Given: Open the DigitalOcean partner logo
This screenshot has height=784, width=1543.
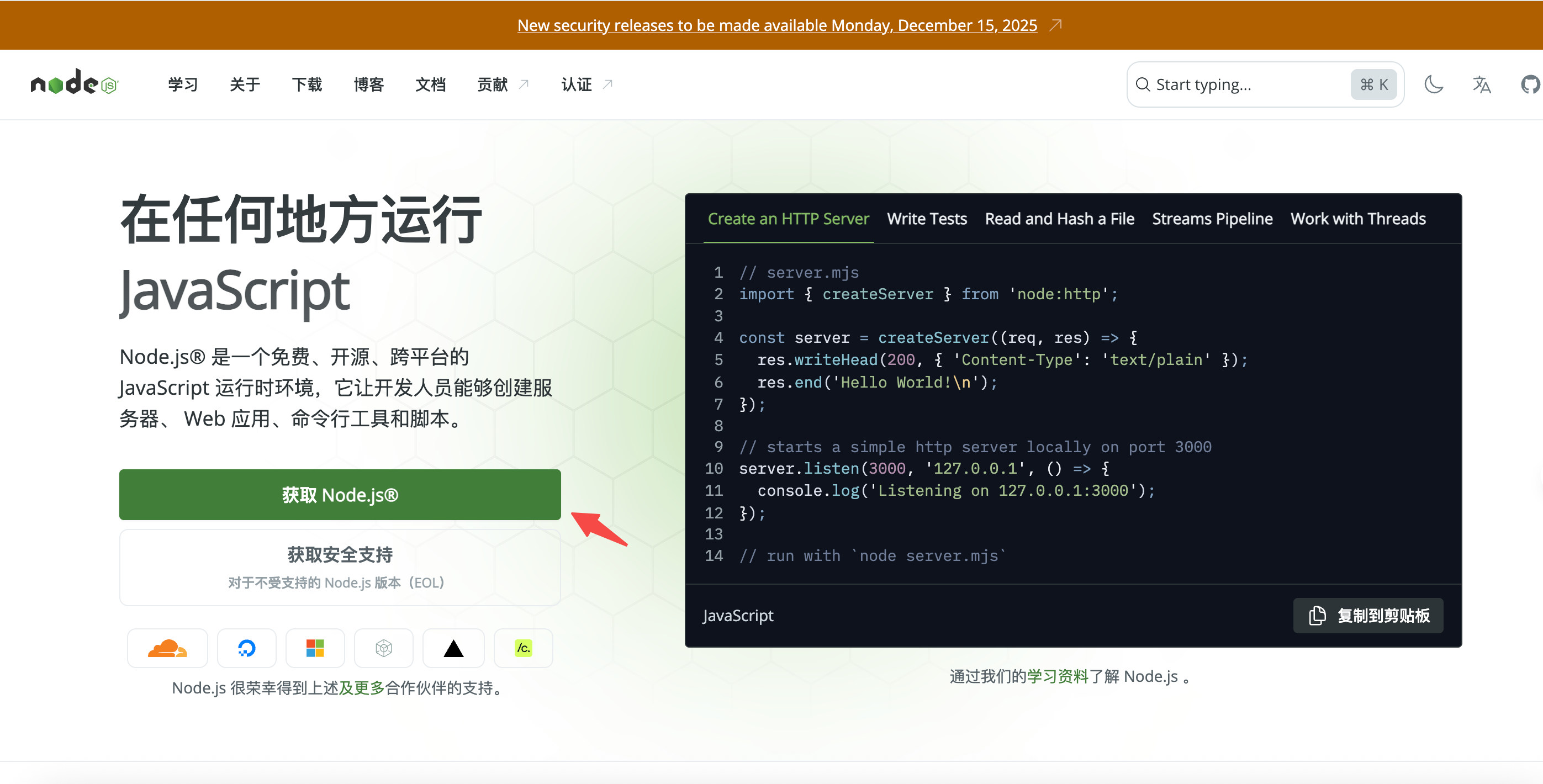Looking at the screenshot, I should (246, 648).
